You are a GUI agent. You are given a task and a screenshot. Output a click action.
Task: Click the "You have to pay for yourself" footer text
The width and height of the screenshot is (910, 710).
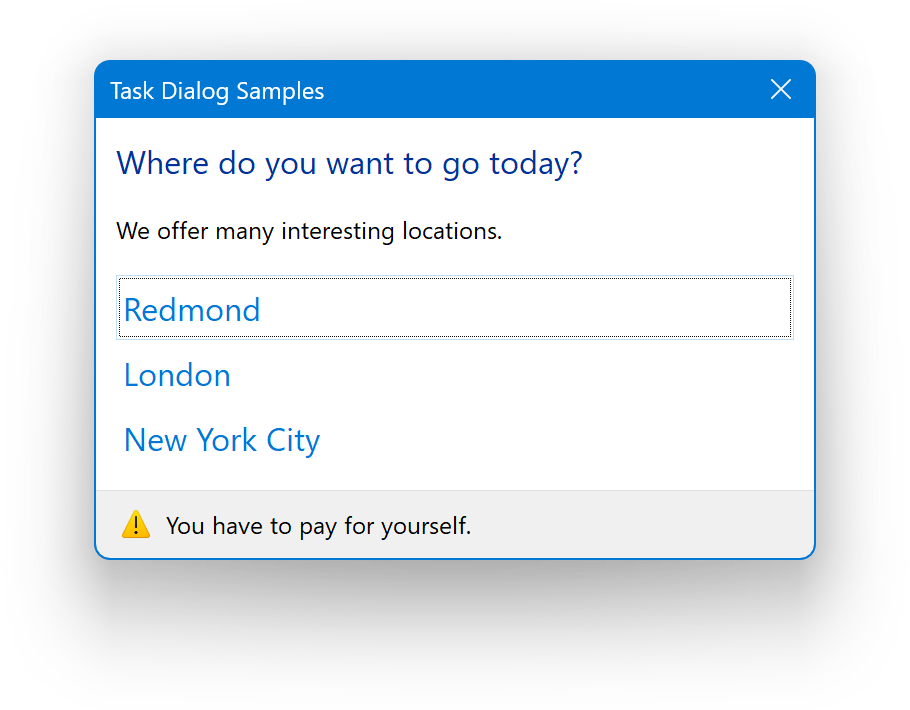pos(318,526)
